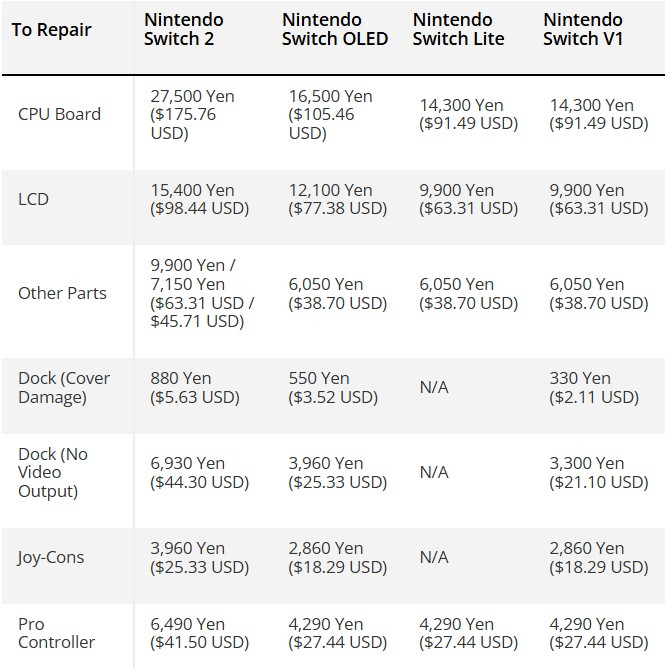Click the 27,500 Yen CPU Board price

point(193,114)
